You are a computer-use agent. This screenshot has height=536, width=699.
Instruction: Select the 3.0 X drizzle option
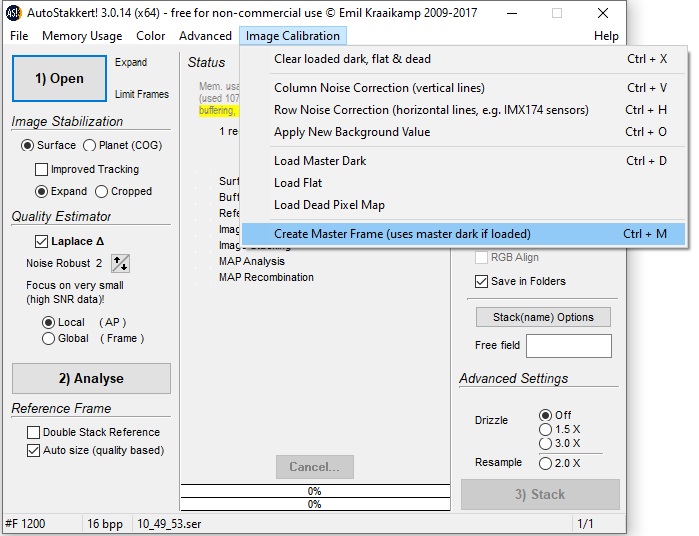pyautogui.click(x=545, y=443)
